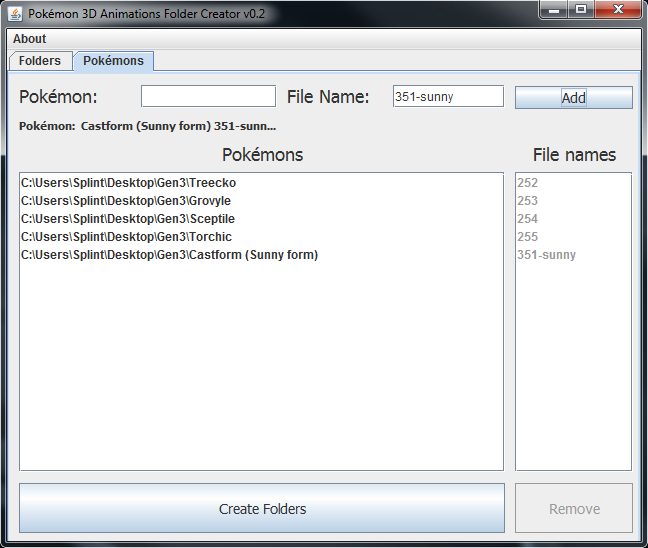
Task: Click file name 252 in File names list
Action: (528, 183)
